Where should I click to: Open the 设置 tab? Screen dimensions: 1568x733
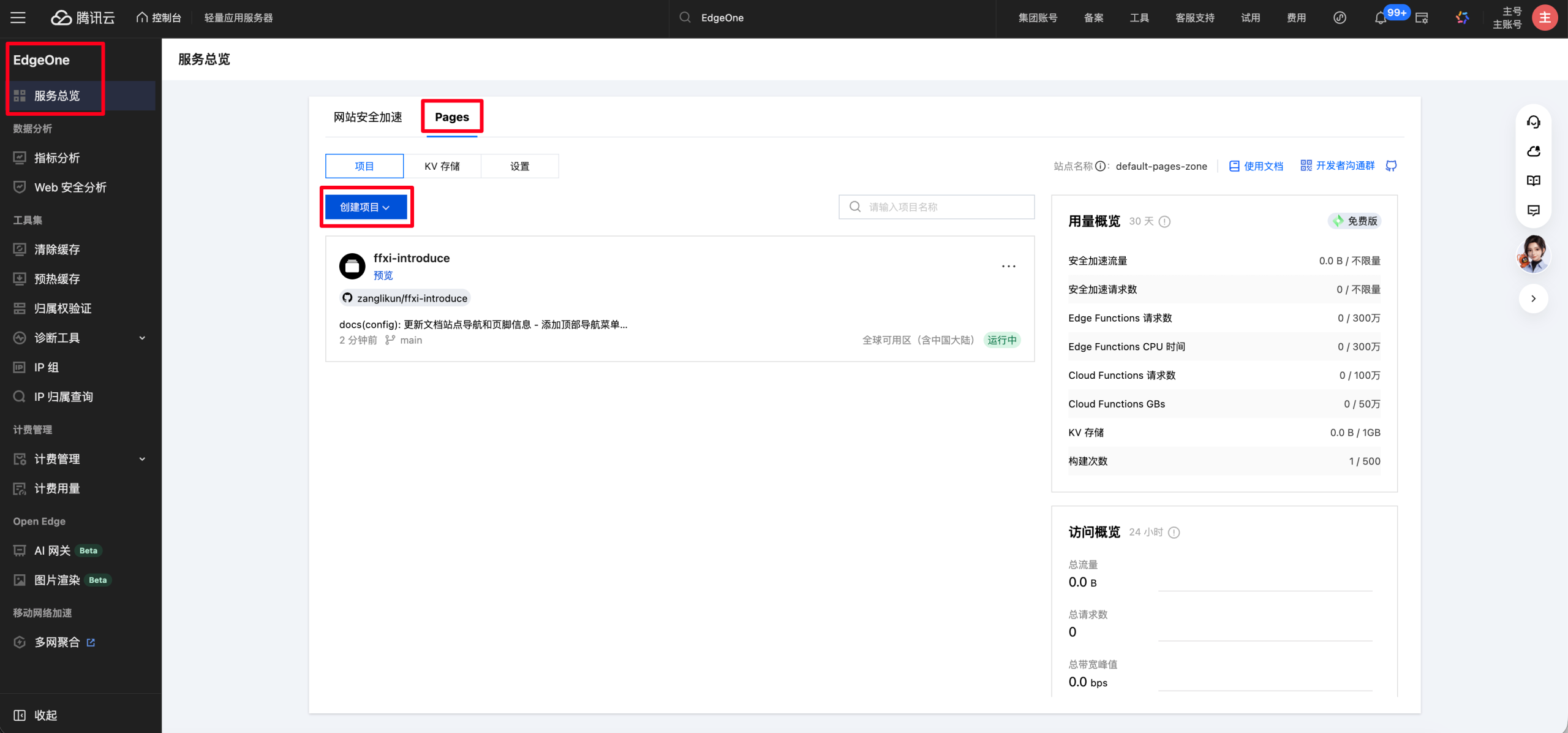click(519, 166)
